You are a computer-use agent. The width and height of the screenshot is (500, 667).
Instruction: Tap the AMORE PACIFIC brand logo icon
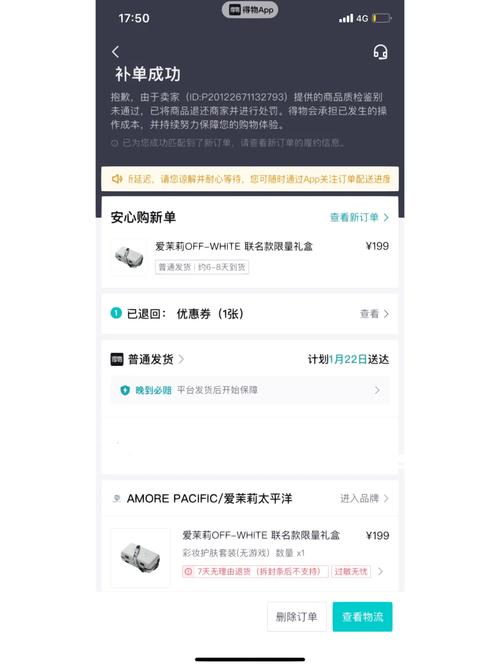point(117,498)
